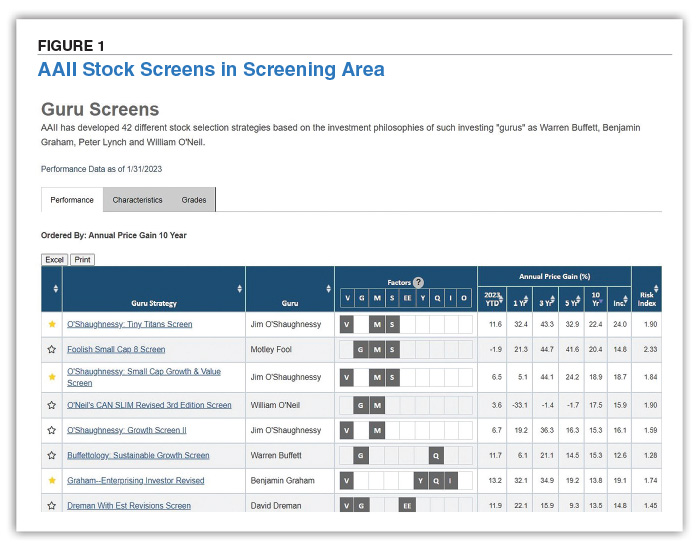This screenshot has width=700, height=548.
Task: Select the Y factor header box
Action: pyautogui.click(x=423, y=298)
